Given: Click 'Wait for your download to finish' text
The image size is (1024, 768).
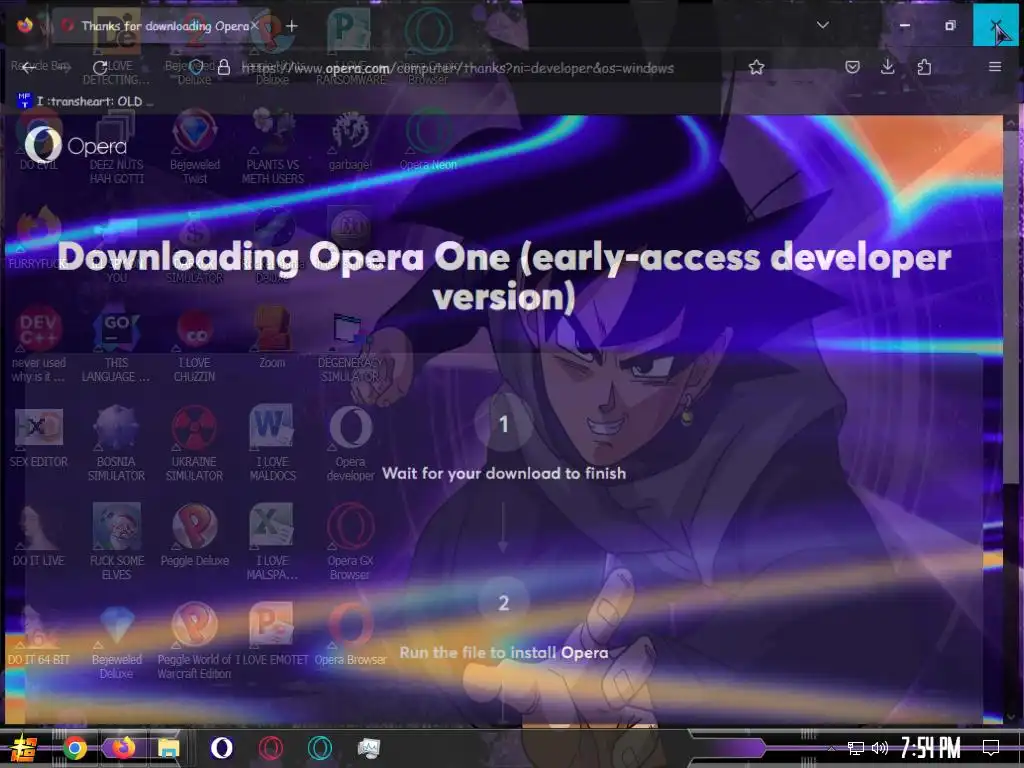Looking at the screenshot, I should pyautogui.click(x=504, y=473).
